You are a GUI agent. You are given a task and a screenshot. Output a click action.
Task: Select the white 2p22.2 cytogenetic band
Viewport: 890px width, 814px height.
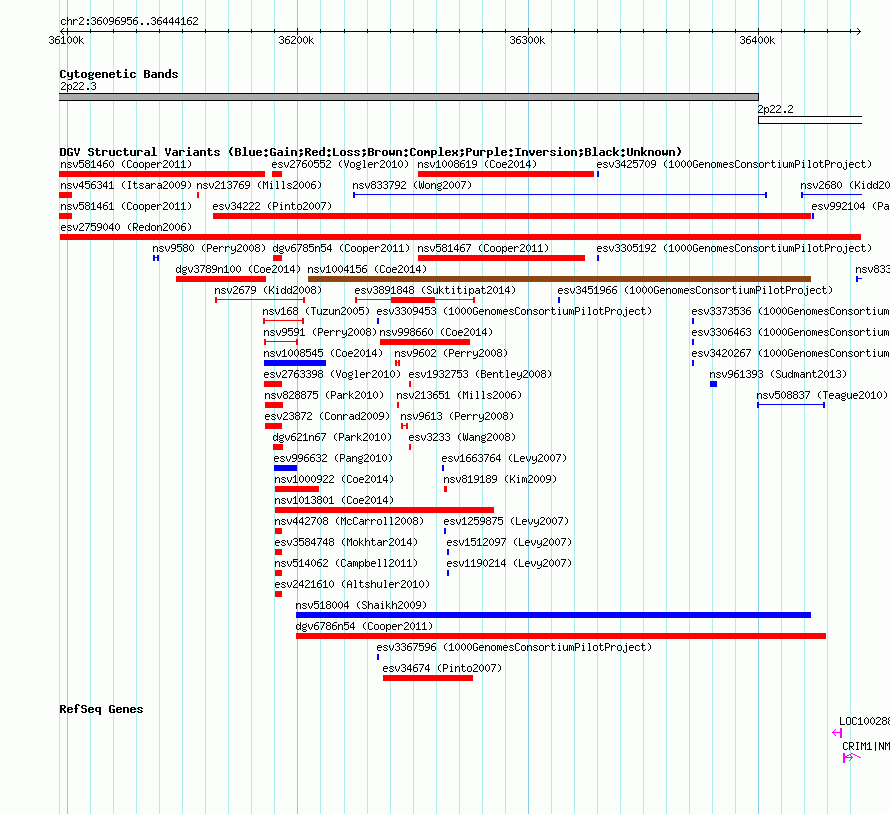(x=810, y=120)
